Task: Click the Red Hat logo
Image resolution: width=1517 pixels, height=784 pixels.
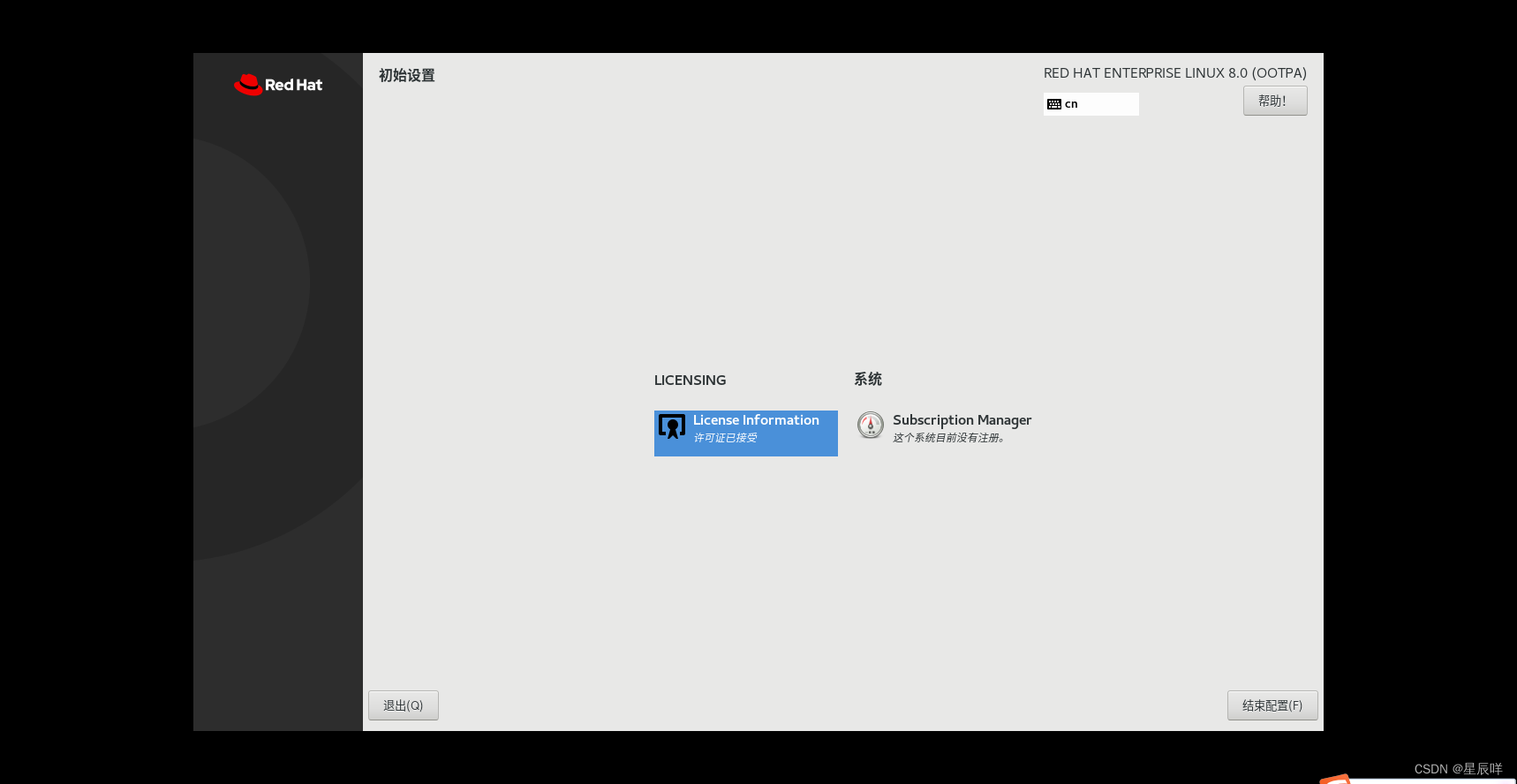Action: 278,85
